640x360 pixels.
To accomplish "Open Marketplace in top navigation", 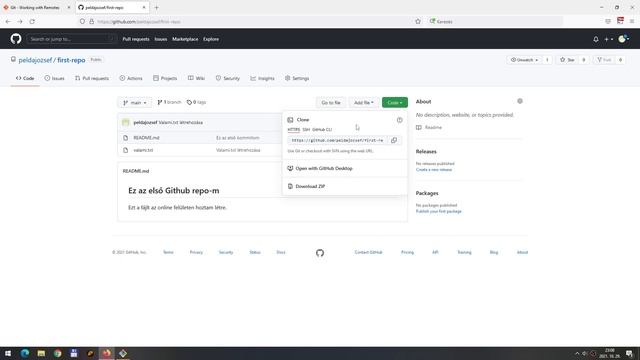I will 185,39.
